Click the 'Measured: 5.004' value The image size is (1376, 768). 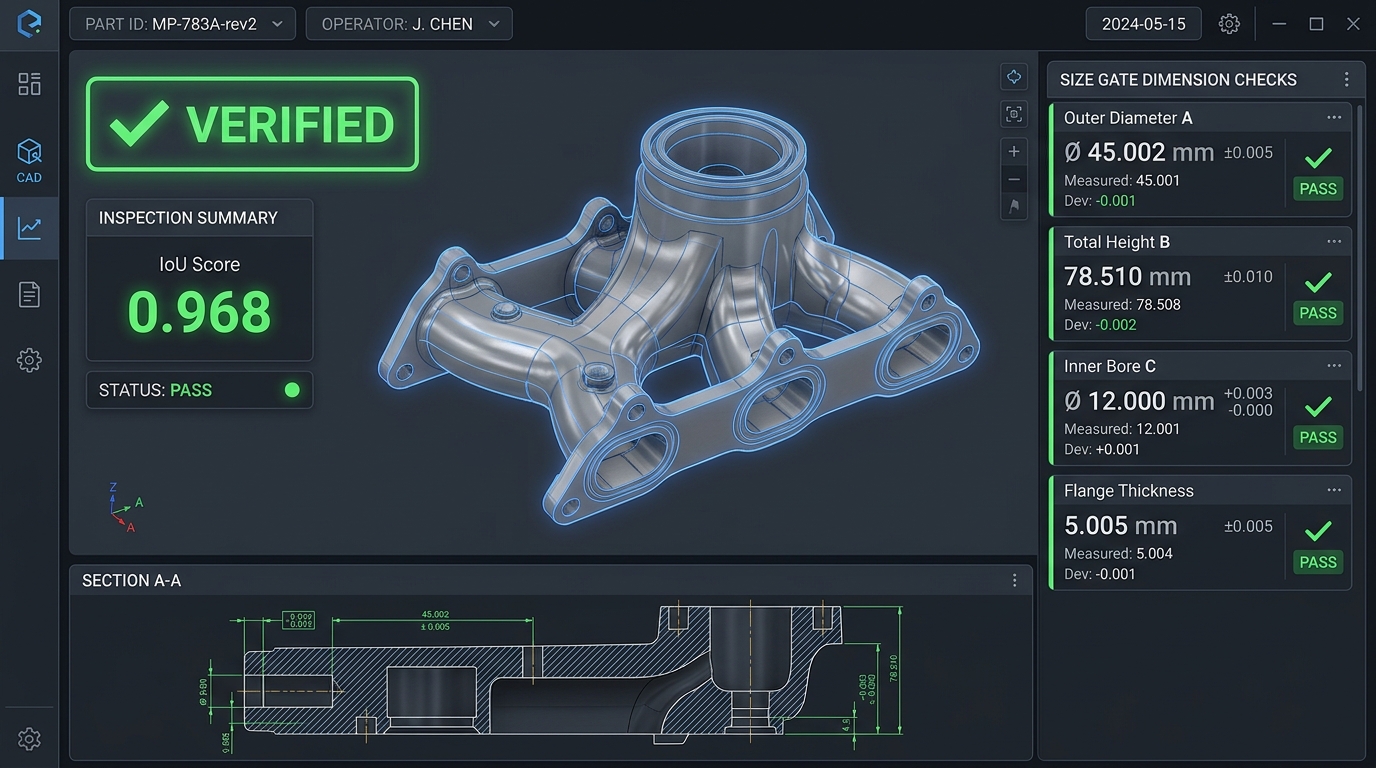pyautogui.click(x=1118, y=553)
